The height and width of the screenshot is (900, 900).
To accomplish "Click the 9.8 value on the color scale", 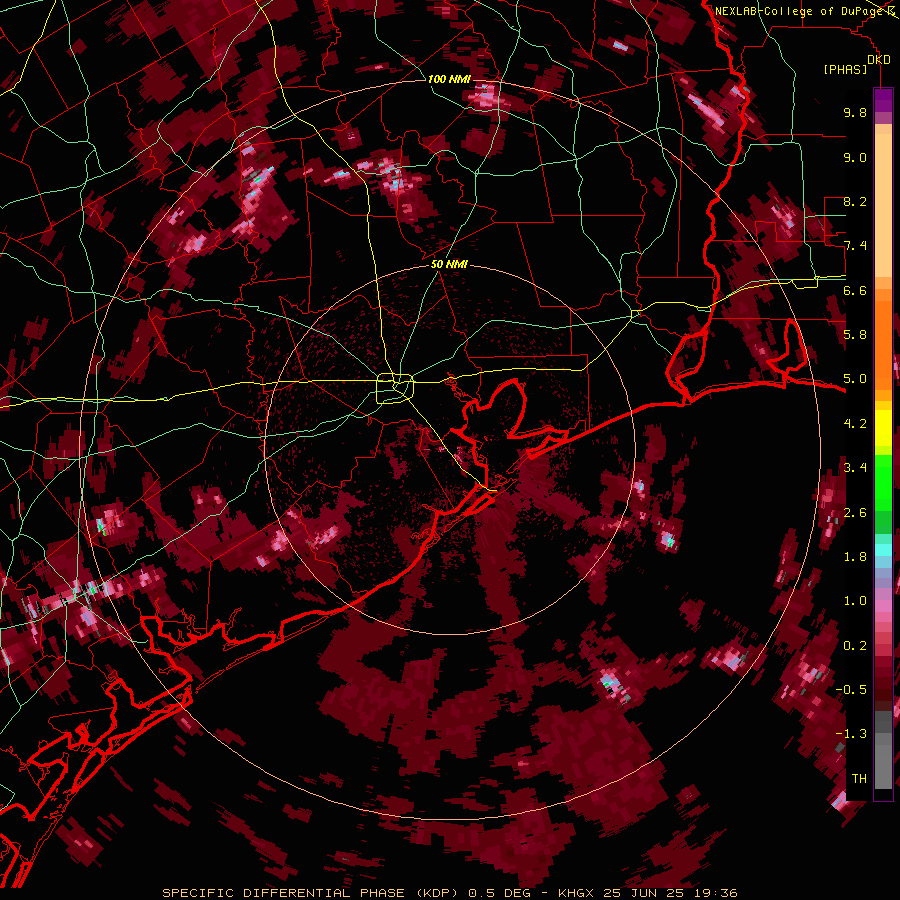I will point(855,112).
